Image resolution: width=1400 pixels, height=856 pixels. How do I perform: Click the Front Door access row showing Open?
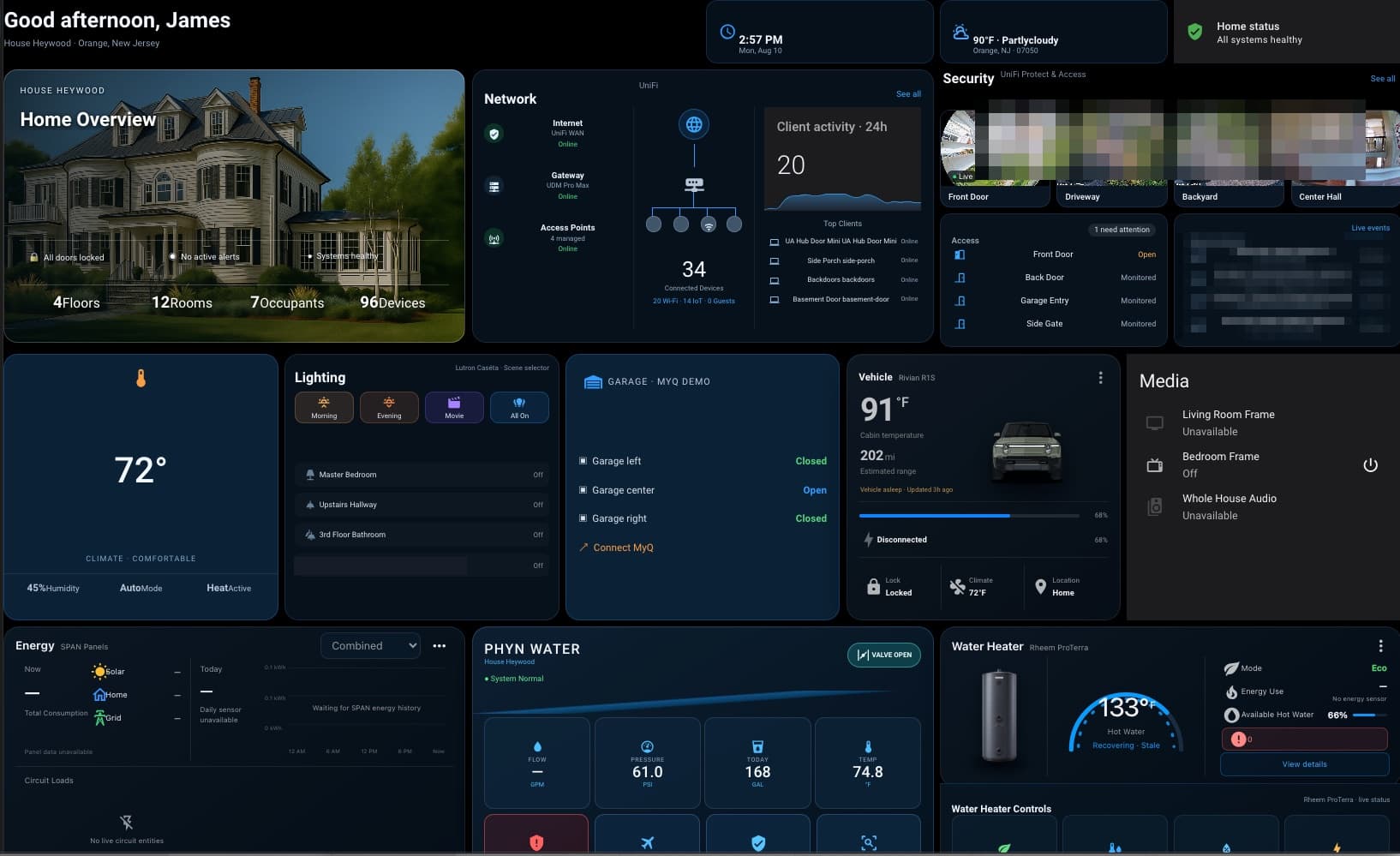tap(1054, 254)
